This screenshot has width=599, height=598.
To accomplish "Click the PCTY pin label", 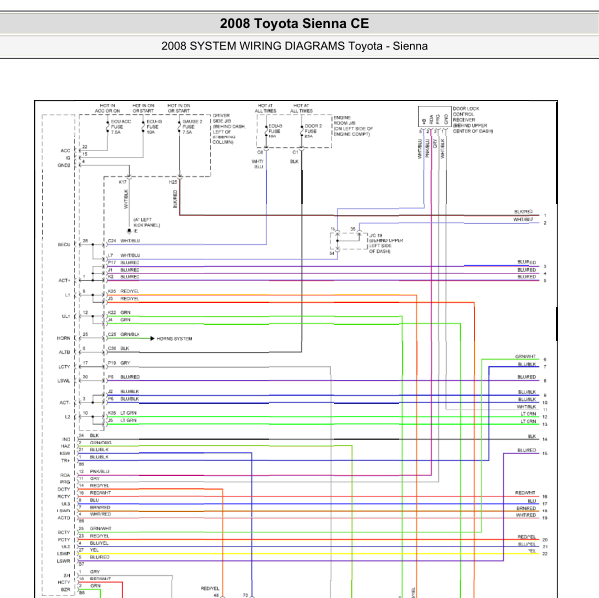I will point(64,540).
